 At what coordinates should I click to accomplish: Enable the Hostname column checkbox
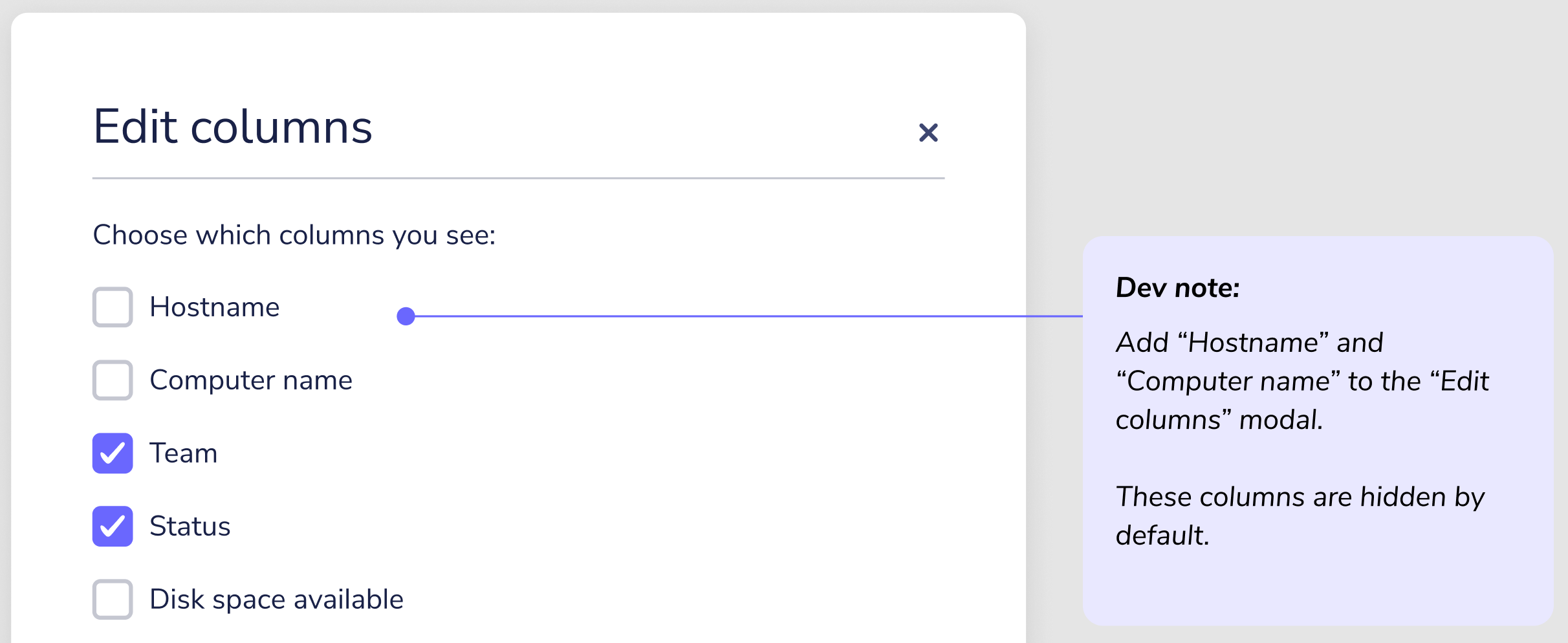[112, 307]
